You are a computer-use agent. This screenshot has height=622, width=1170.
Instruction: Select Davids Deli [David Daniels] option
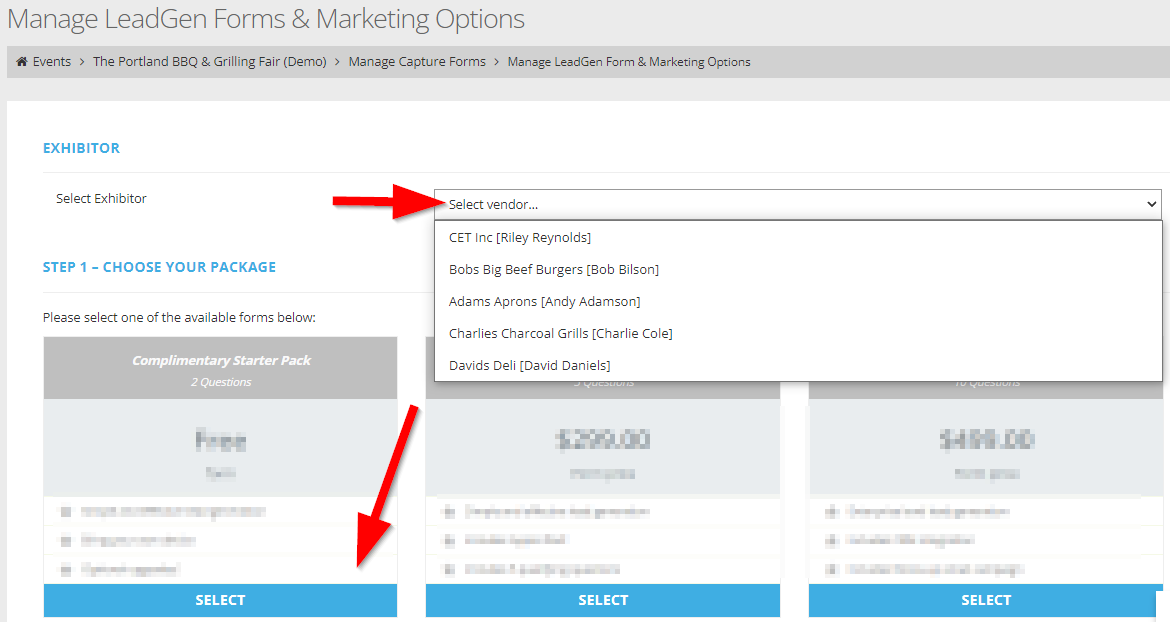tap(798, 365)
